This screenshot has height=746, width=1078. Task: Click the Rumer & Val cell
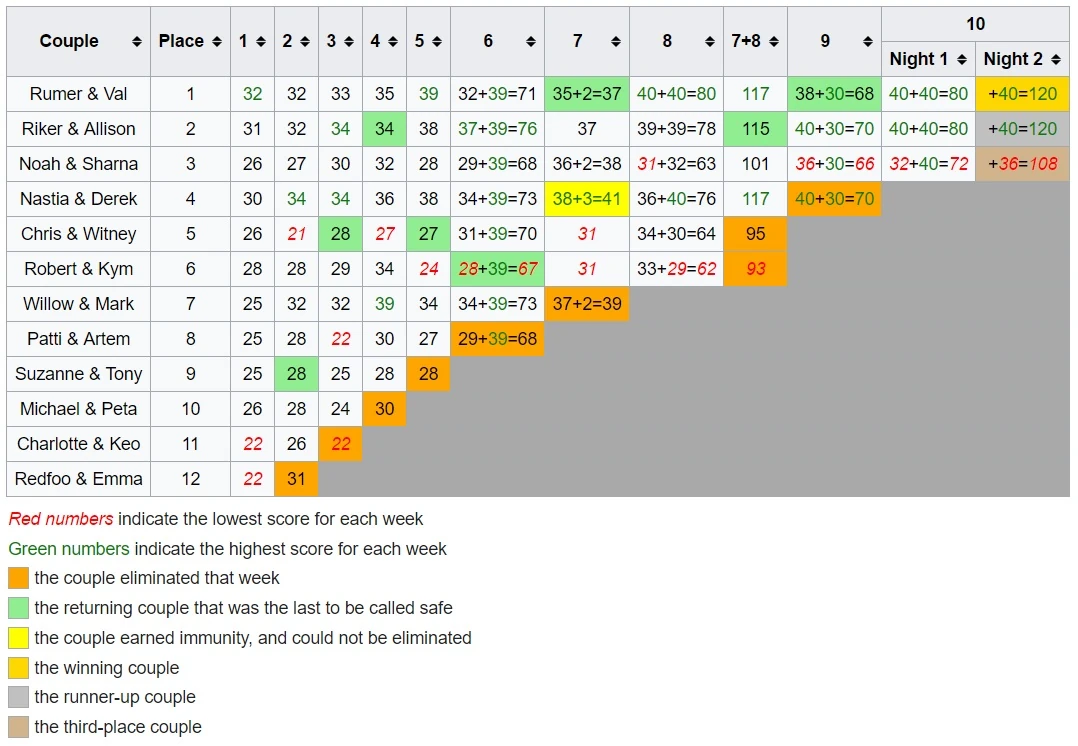[78, 94]
